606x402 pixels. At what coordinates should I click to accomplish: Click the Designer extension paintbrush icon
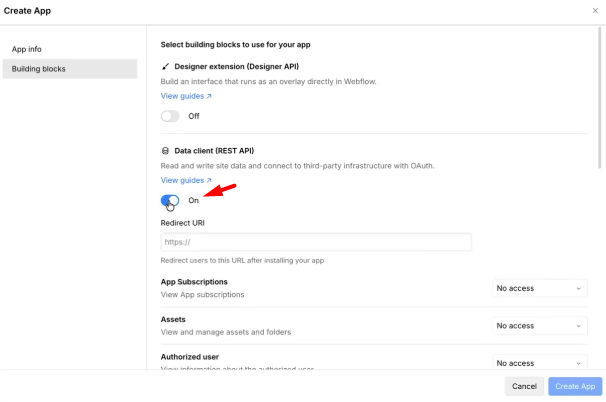click(x=165, y=66)
